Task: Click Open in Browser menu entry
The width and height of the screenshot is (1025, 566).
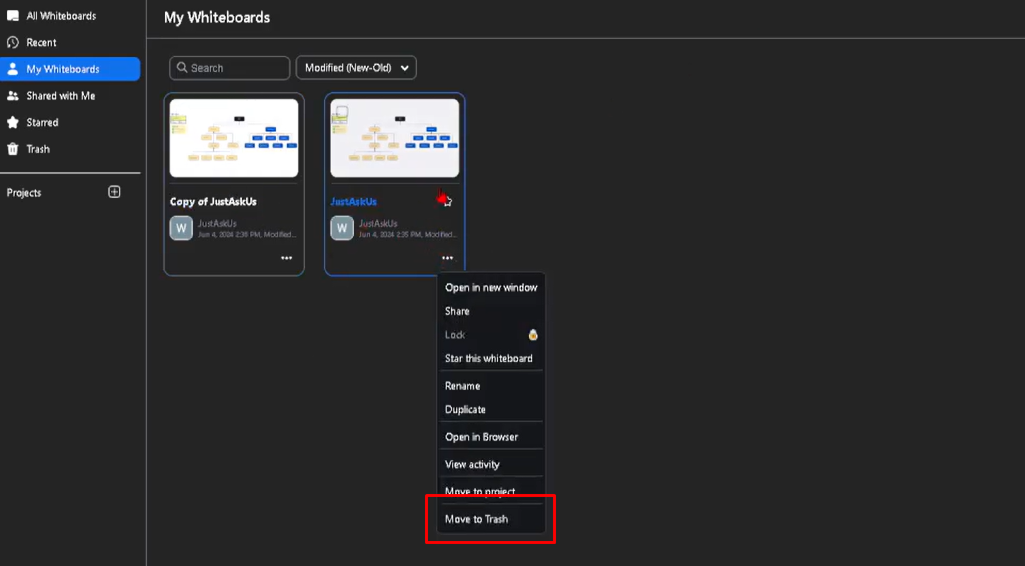Action: (x=481, y=437)
